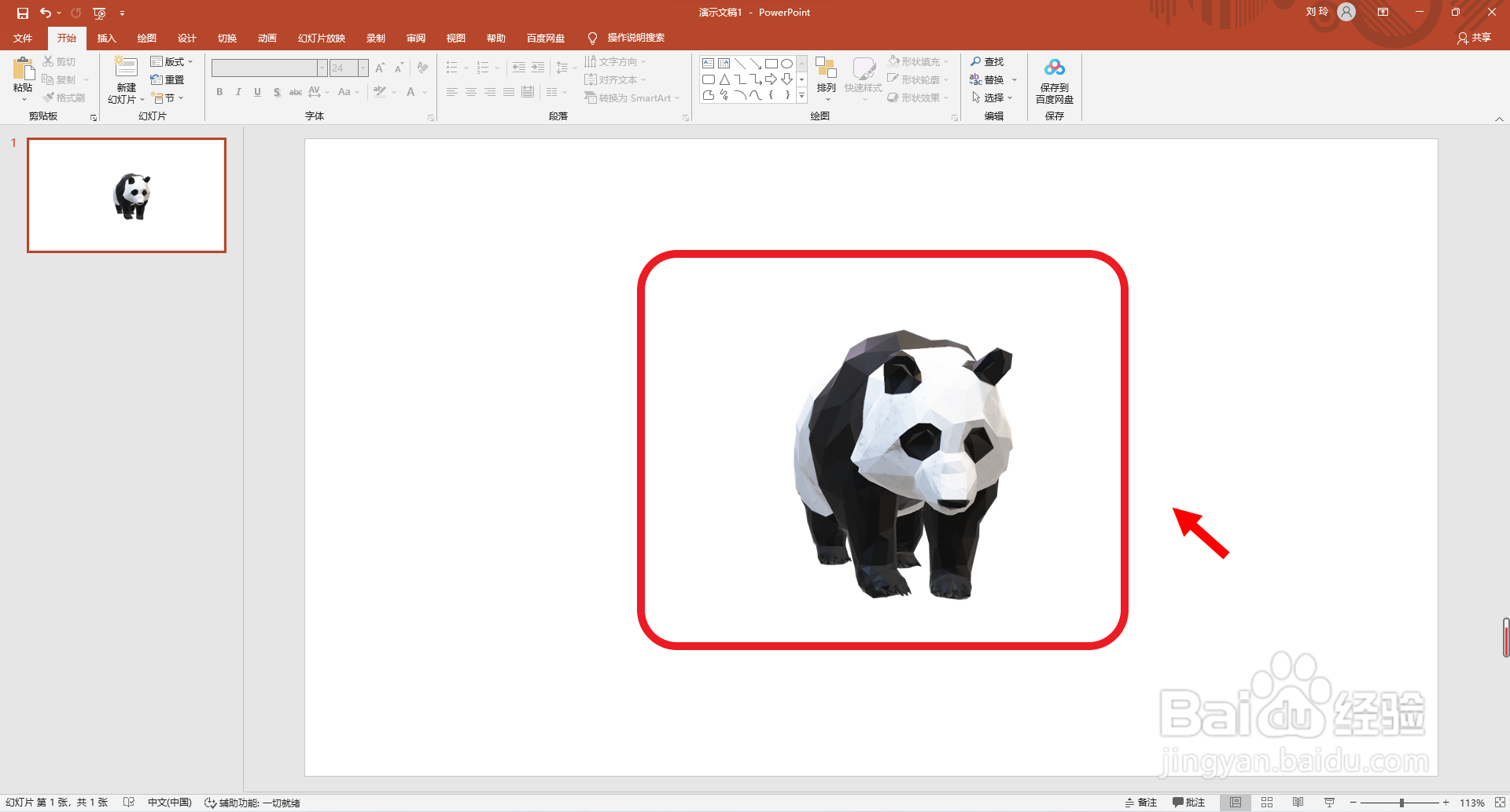Toggle Bold formatting
The height and width of the screenshot is (812, 1510).
pyautogui.click(x=219, y=92)
